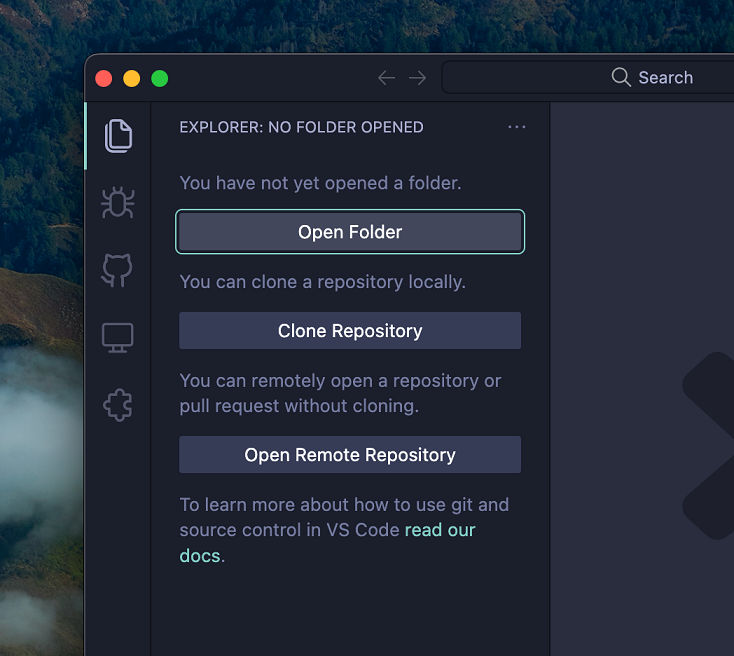This screenshot has width=734, height=656.
Task: Close the window with red button
Action: 104,78
